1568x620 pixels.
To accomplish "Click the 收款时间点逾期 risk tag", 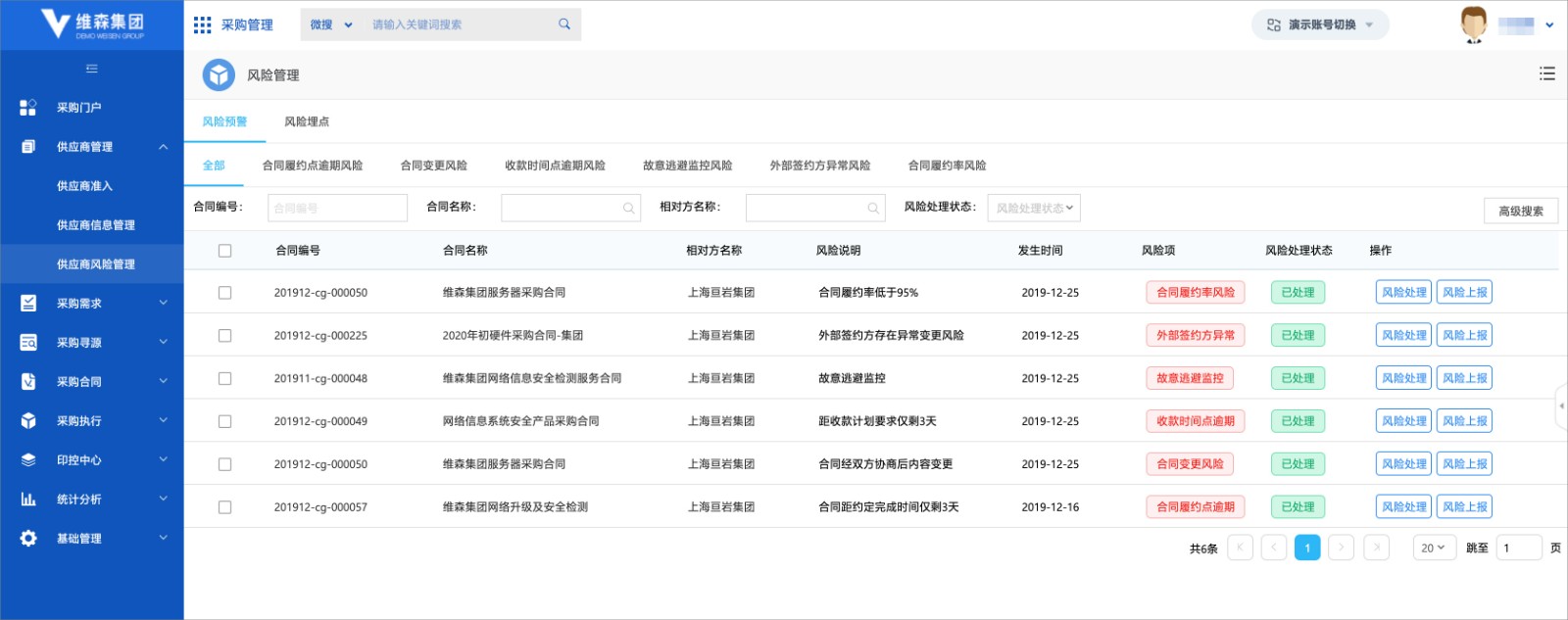I will click(x=1196, y=421).
